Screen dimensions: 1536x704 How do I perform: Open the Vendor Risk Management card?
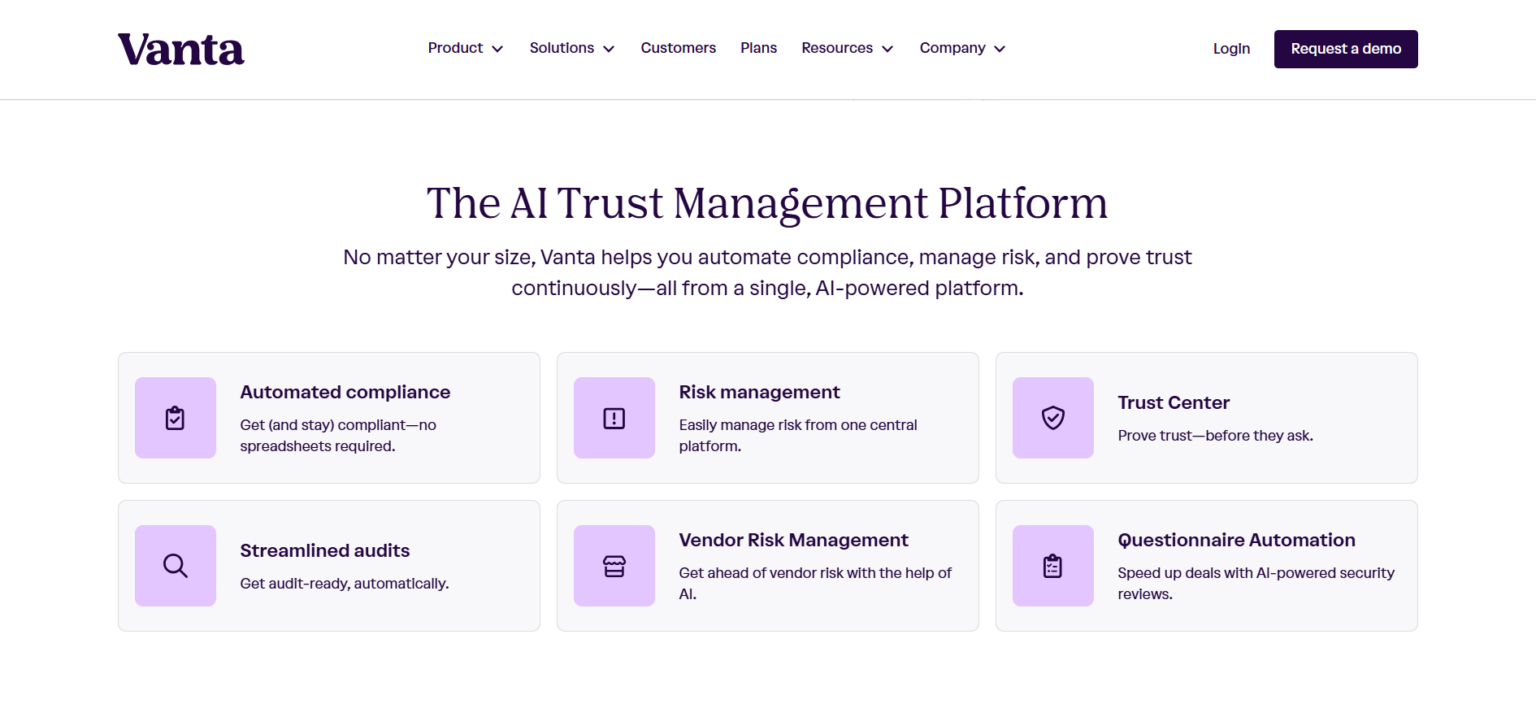click(x=767, y=566)
